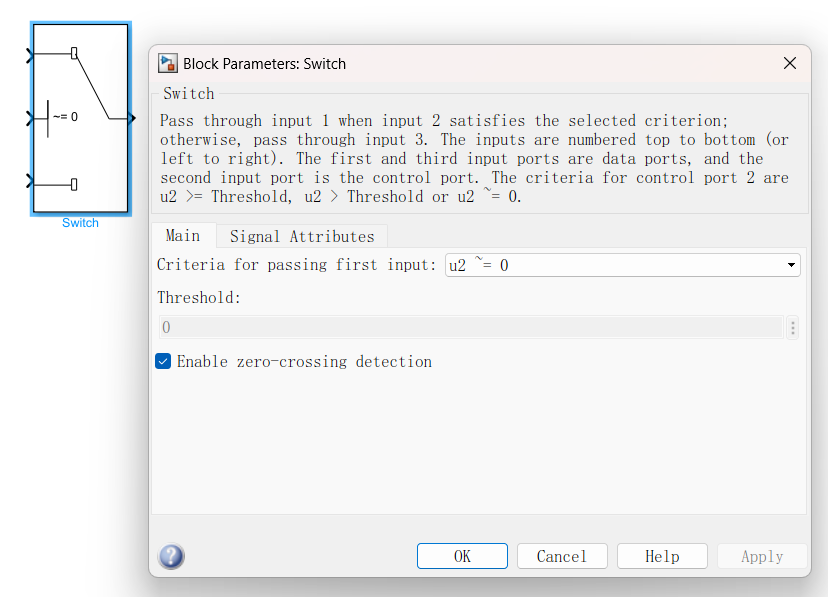Click the blue question mark help icon
This screenshot has height=597, width=828.
pos(171,557)
